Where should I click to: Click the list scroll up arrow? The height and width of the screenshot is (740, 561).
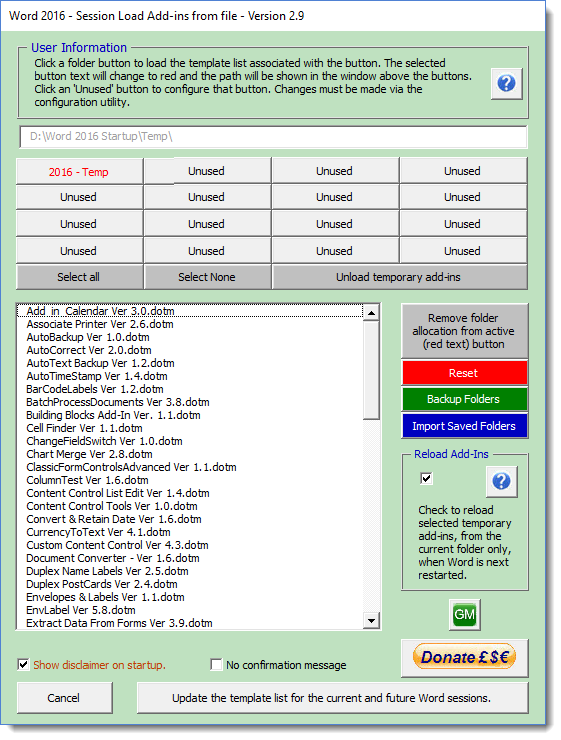pyautogui.click(x=371, y=312)
